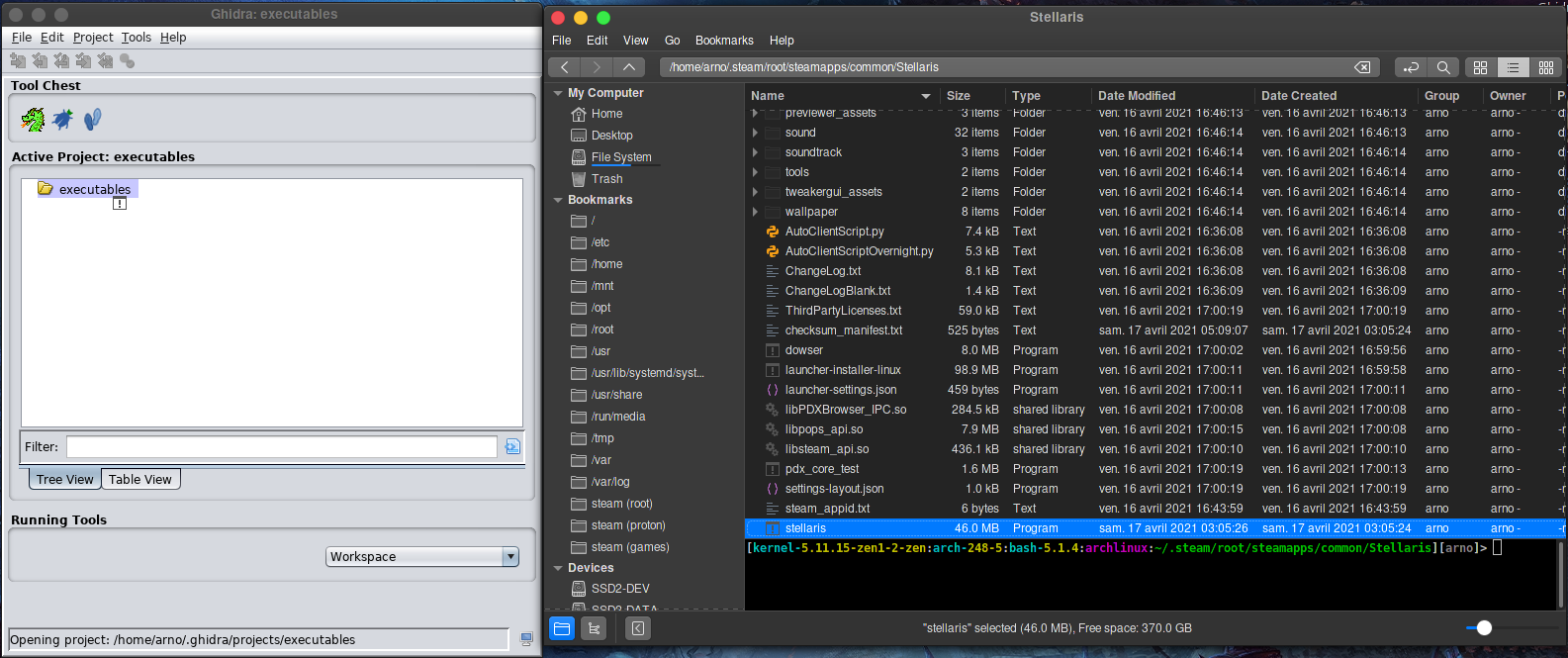
Task: Click the Ghidra status bar monitor icon
Action: [x=526, y=639]
